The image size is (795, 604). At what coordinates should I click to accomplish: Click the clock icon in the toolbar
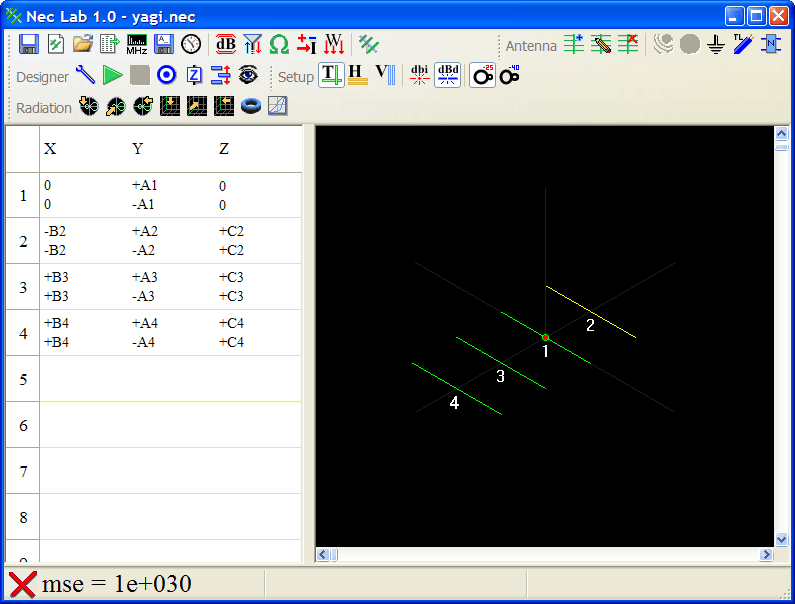point(191,45)
